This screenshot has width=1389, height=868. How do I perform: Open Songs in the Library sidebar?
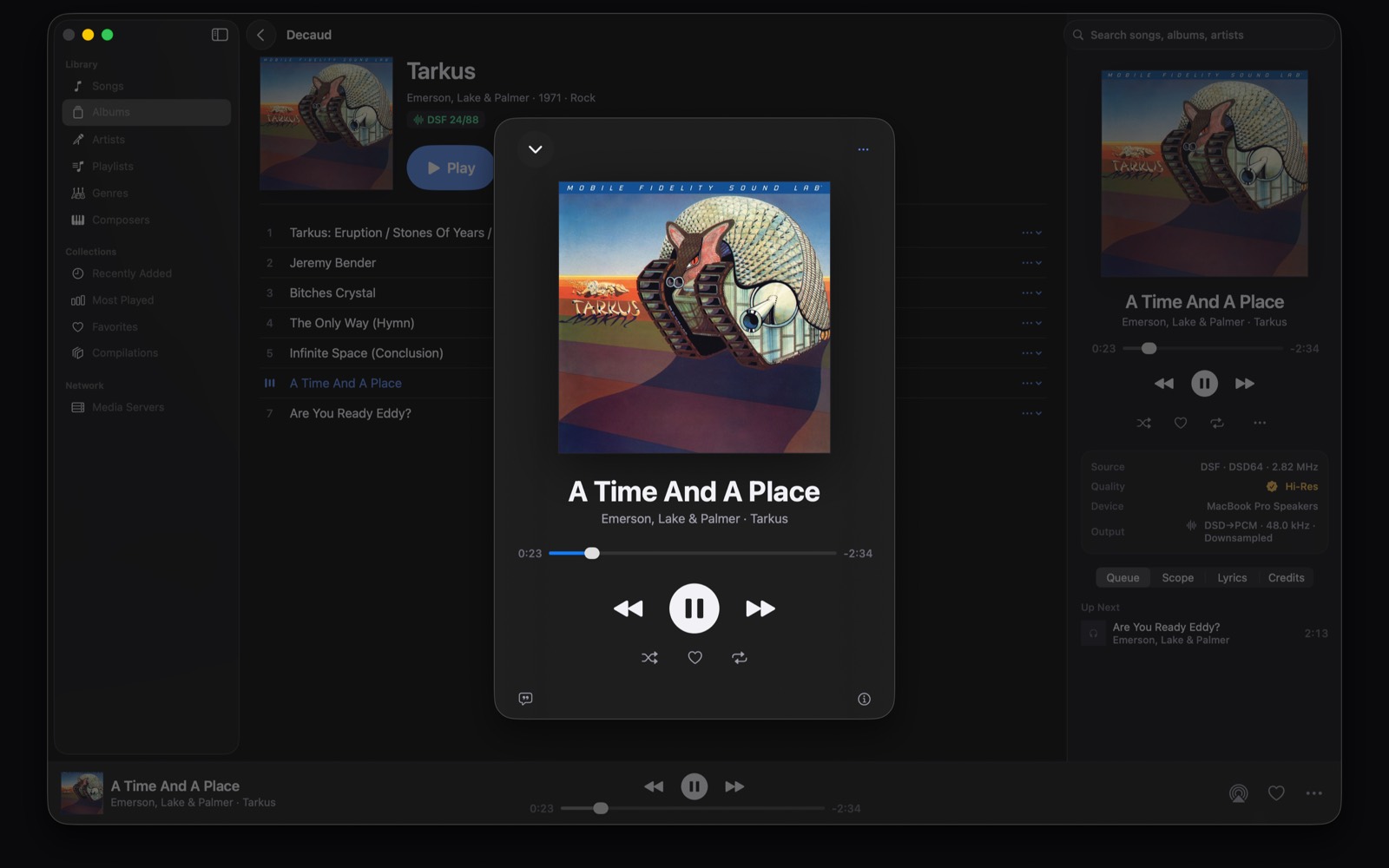[147, 86]
